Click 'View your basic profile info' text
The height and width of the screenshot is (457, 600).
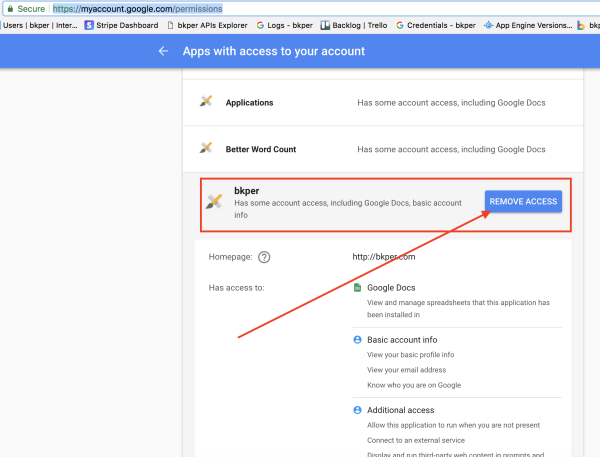pos(410,355)
